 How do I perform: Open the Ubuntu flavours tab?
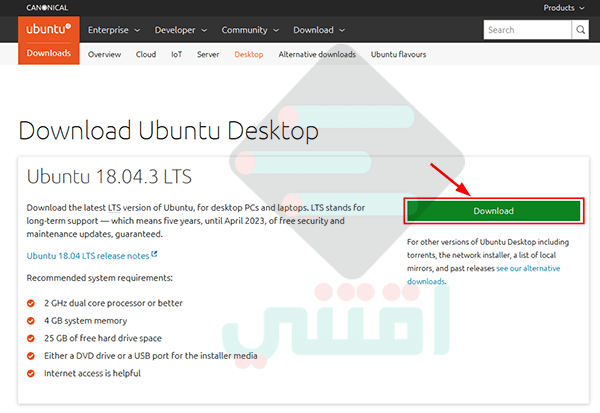(398, 54)
